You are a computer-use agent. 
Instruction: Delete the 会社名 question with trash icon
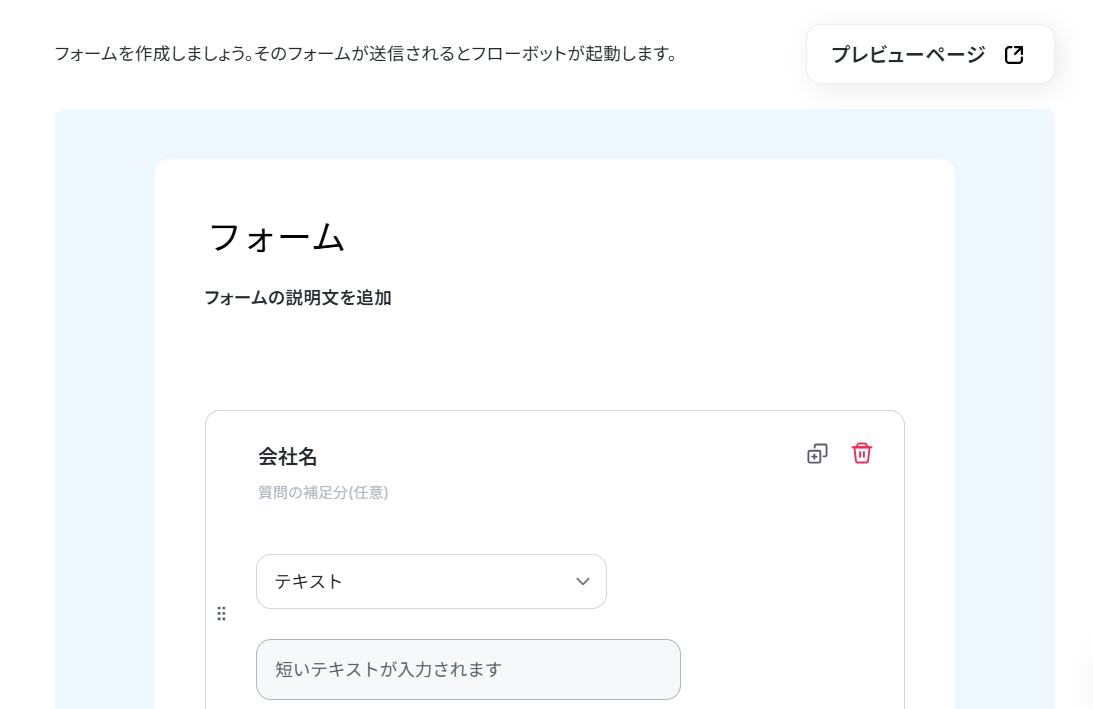(x=862, y=453)
